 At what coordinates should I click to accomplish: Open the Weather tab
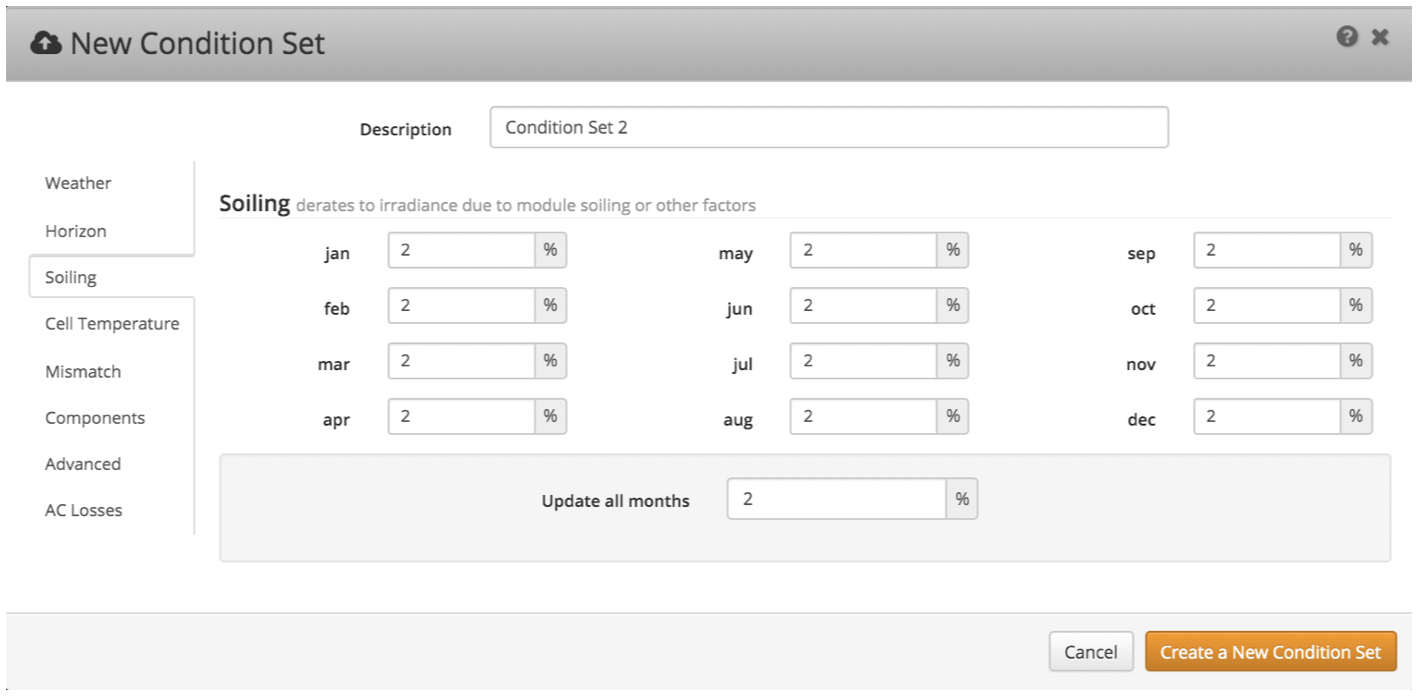pyautogui.click(x=78, y=183)
